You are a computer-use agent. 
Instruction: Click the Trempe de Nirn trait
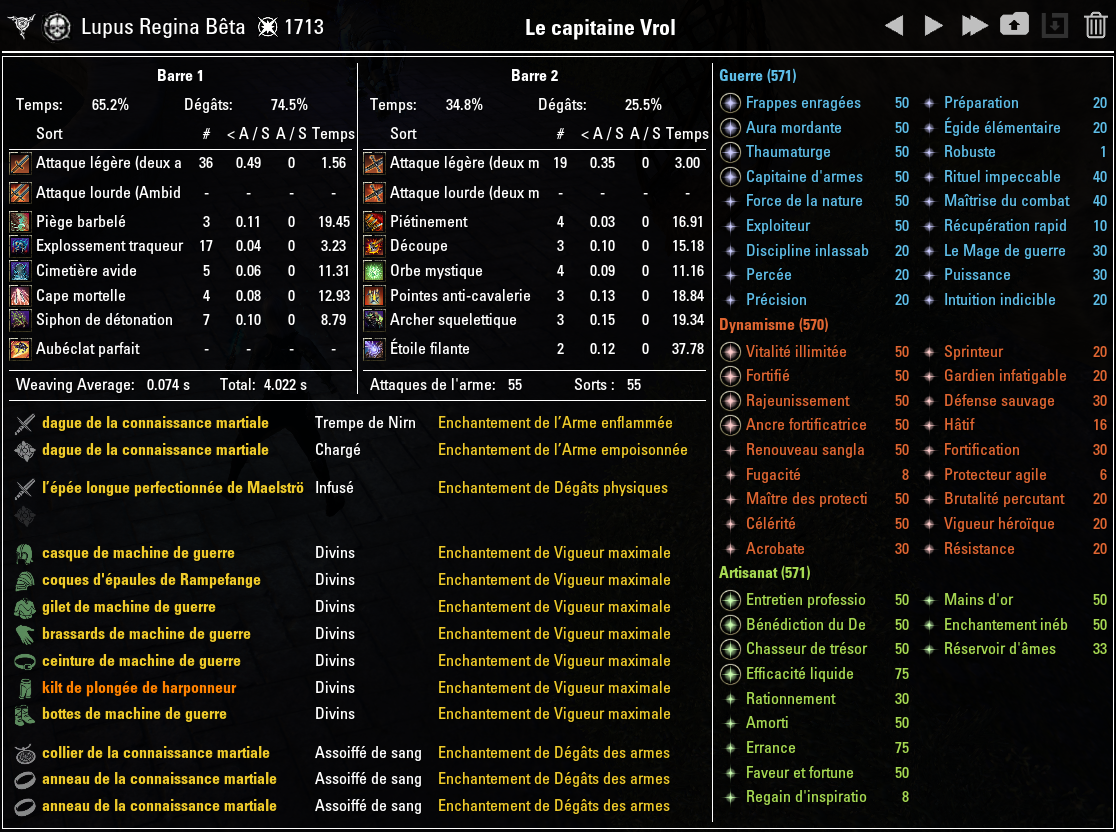tap(365, 423)
